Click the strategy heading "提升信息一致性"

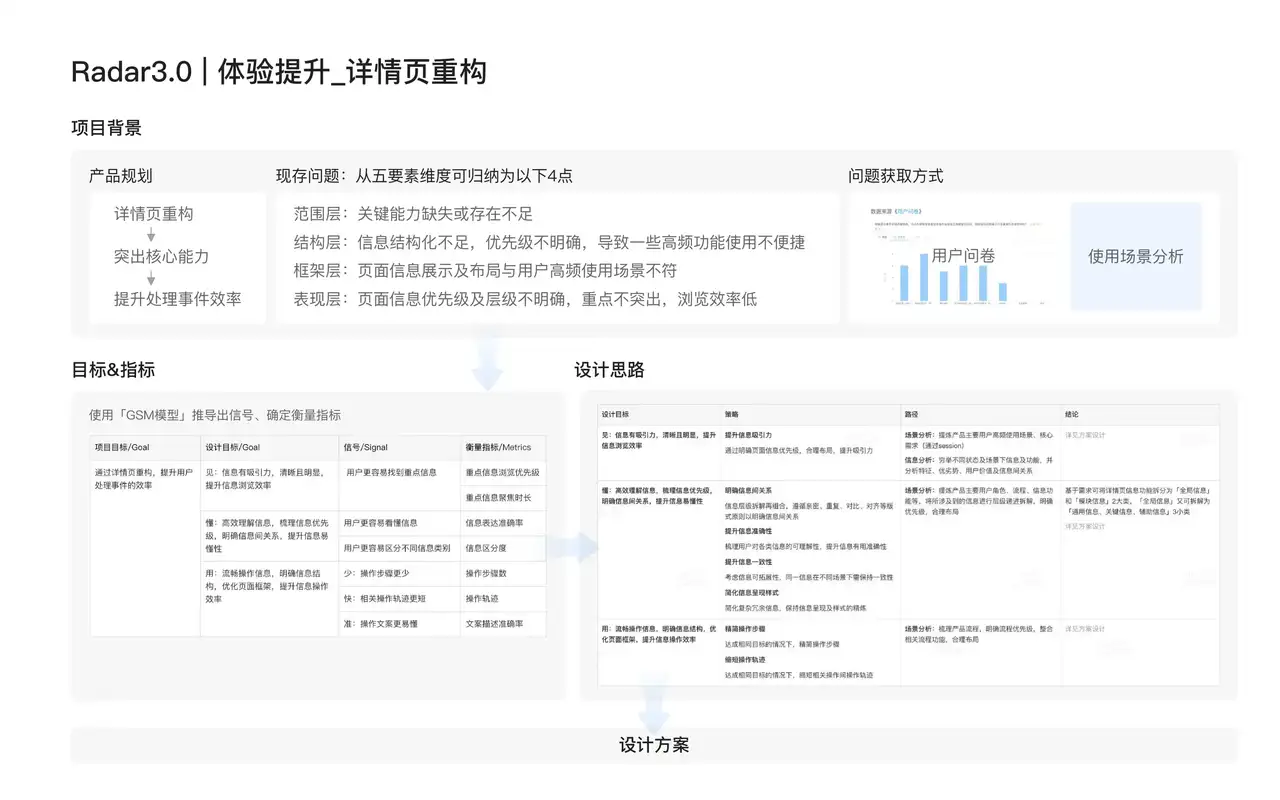(748, 562)
